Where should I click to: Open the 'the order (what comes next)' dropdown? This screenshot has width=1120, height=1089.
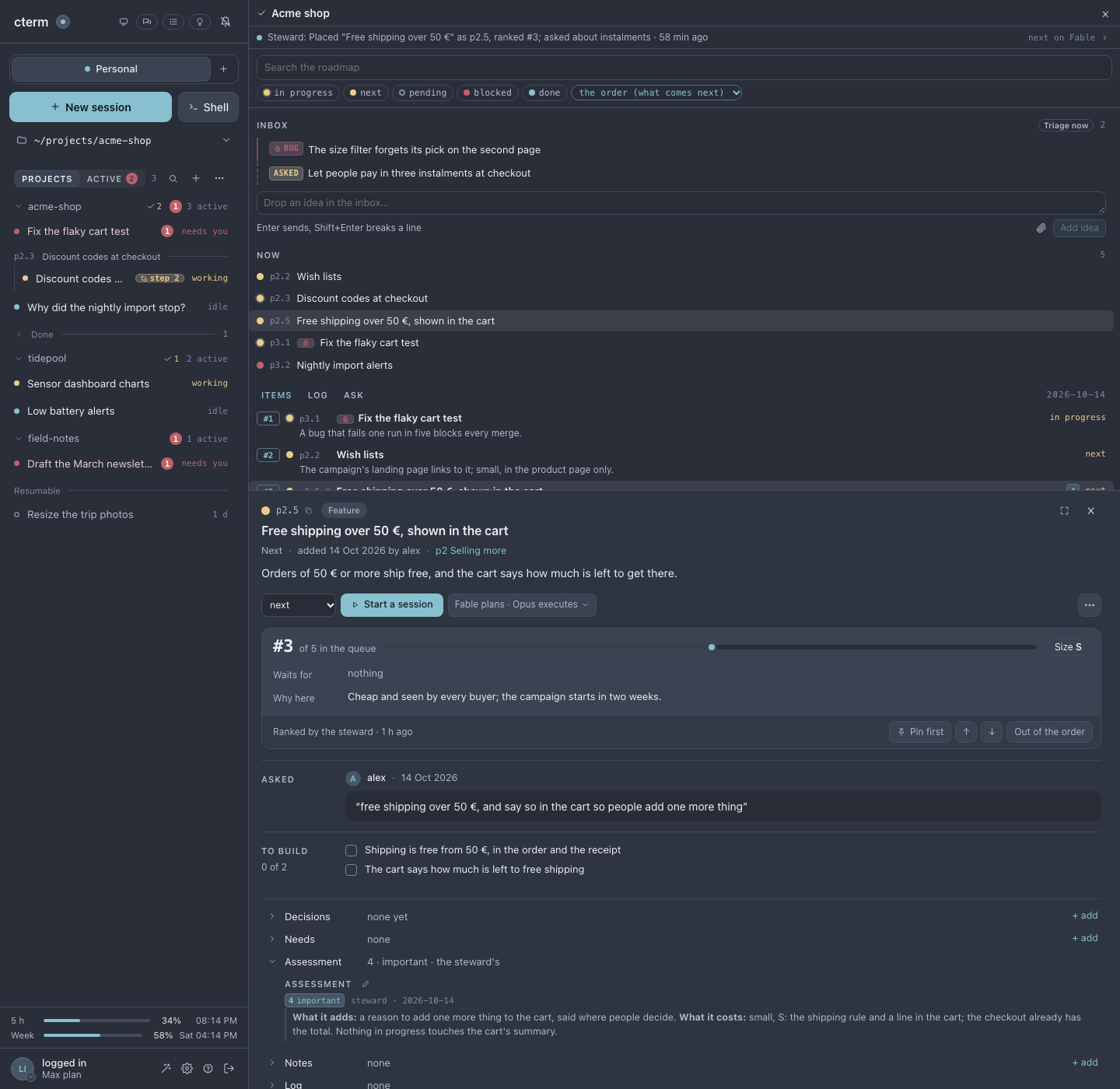point(656,93)
